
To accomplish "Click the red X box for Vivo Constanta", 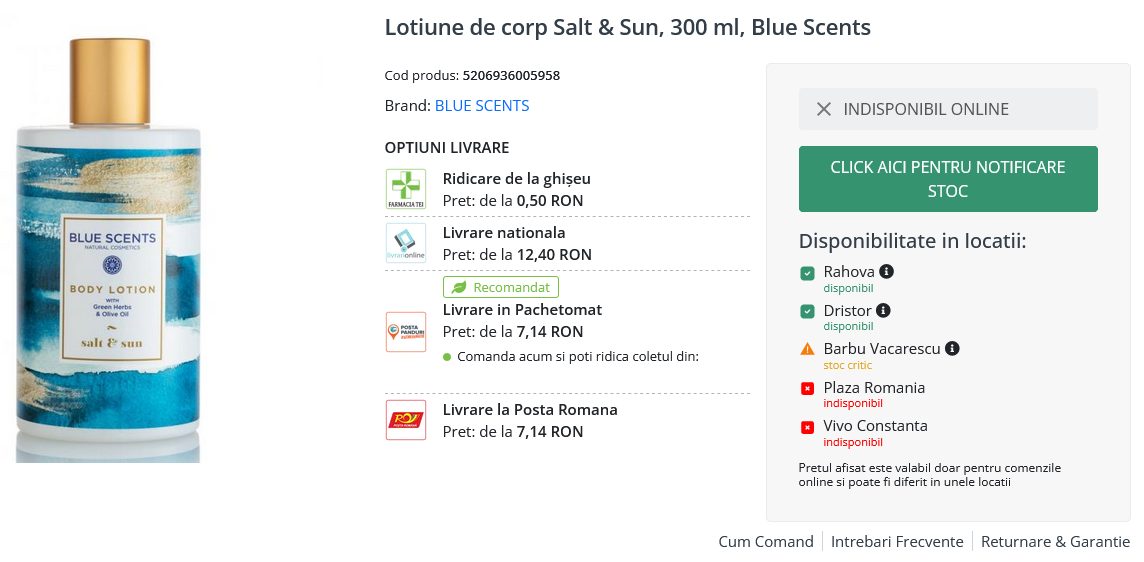I will click(807, 428).
